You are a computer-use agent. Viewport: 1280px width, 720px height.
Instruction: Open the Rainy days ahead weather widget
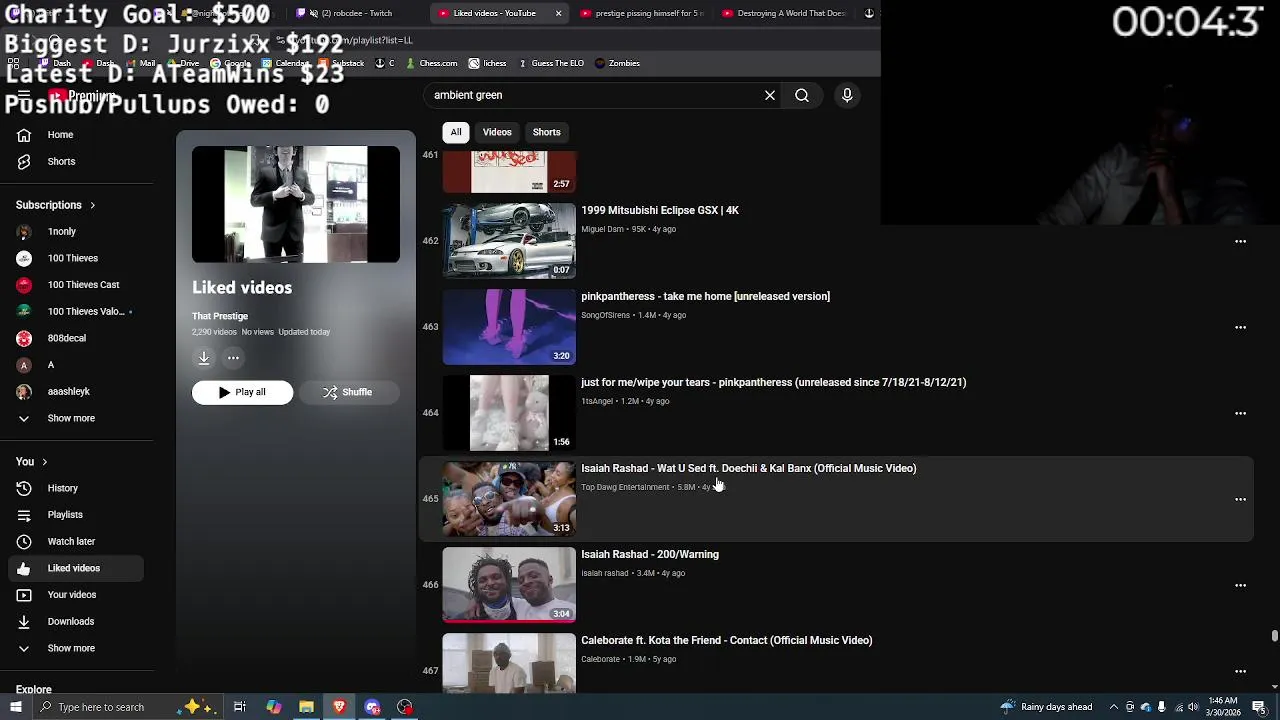(x=1046, y=707)
